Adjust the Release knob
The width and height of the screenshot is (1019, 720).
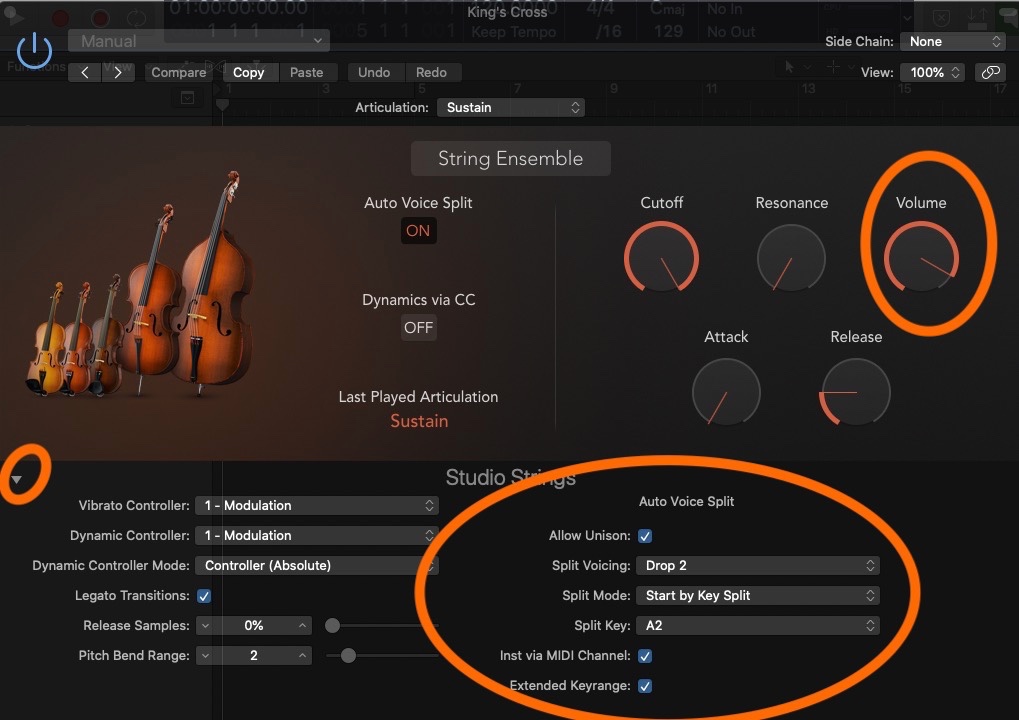pos(855,392)
